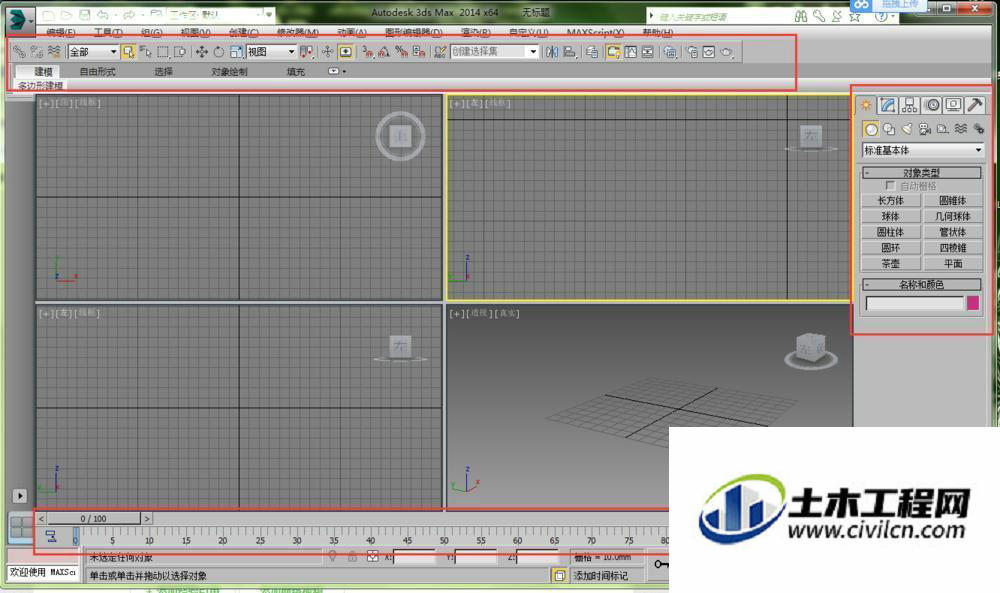Click the Mirror tool icon
The width and height of the screenshot is (1000, 593).
point(552,52)
